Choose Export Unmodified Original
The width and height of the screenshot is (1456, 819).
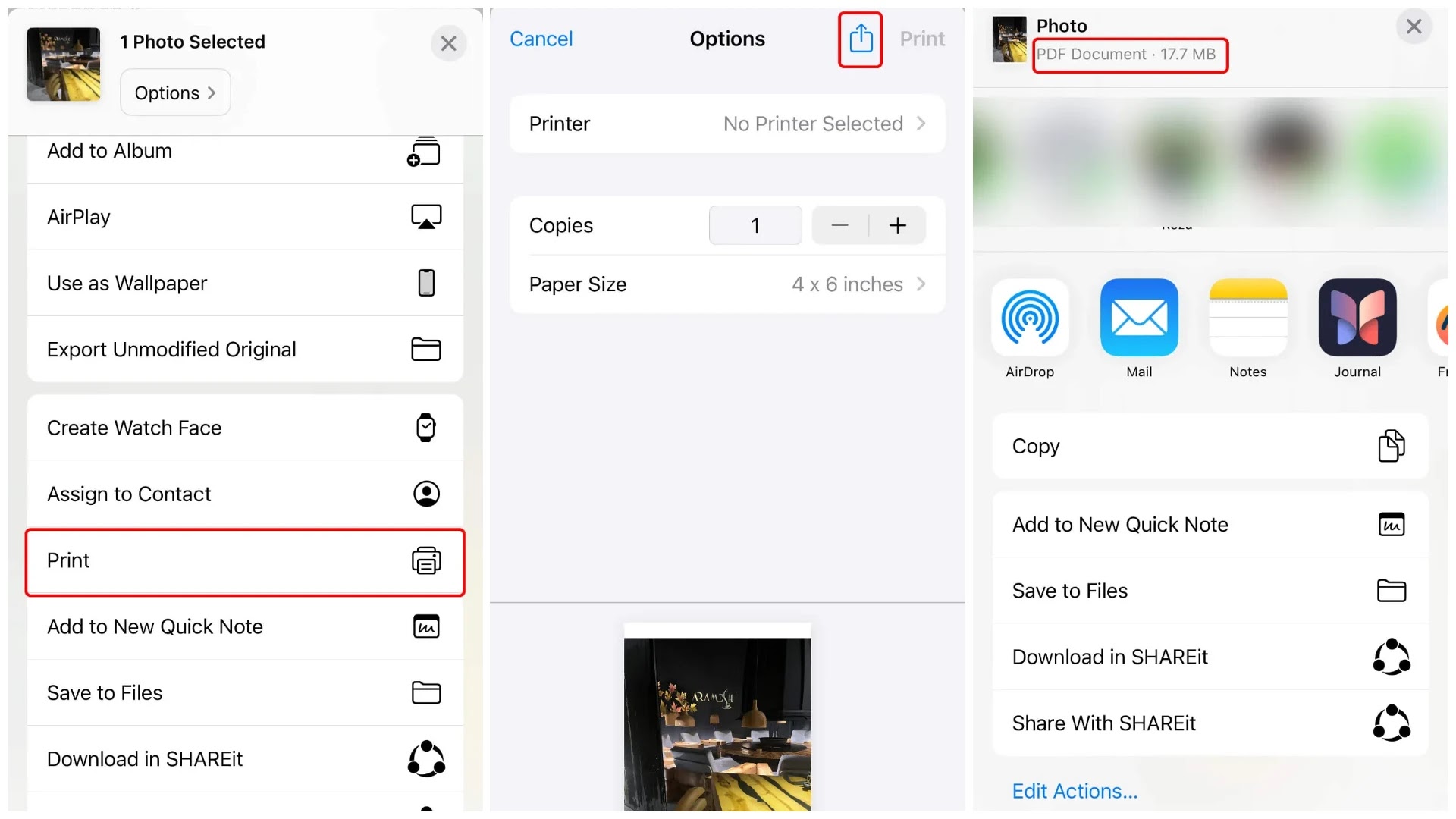245,350
